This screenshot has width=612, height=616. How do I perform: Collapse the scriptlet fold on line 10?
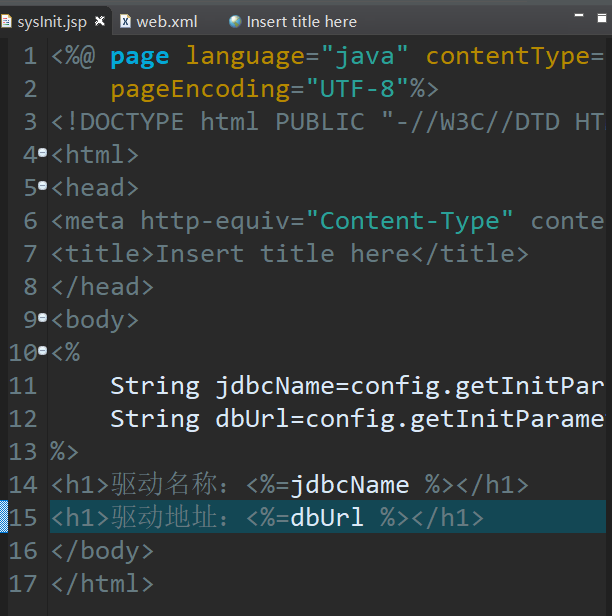(x=42, y=350)
